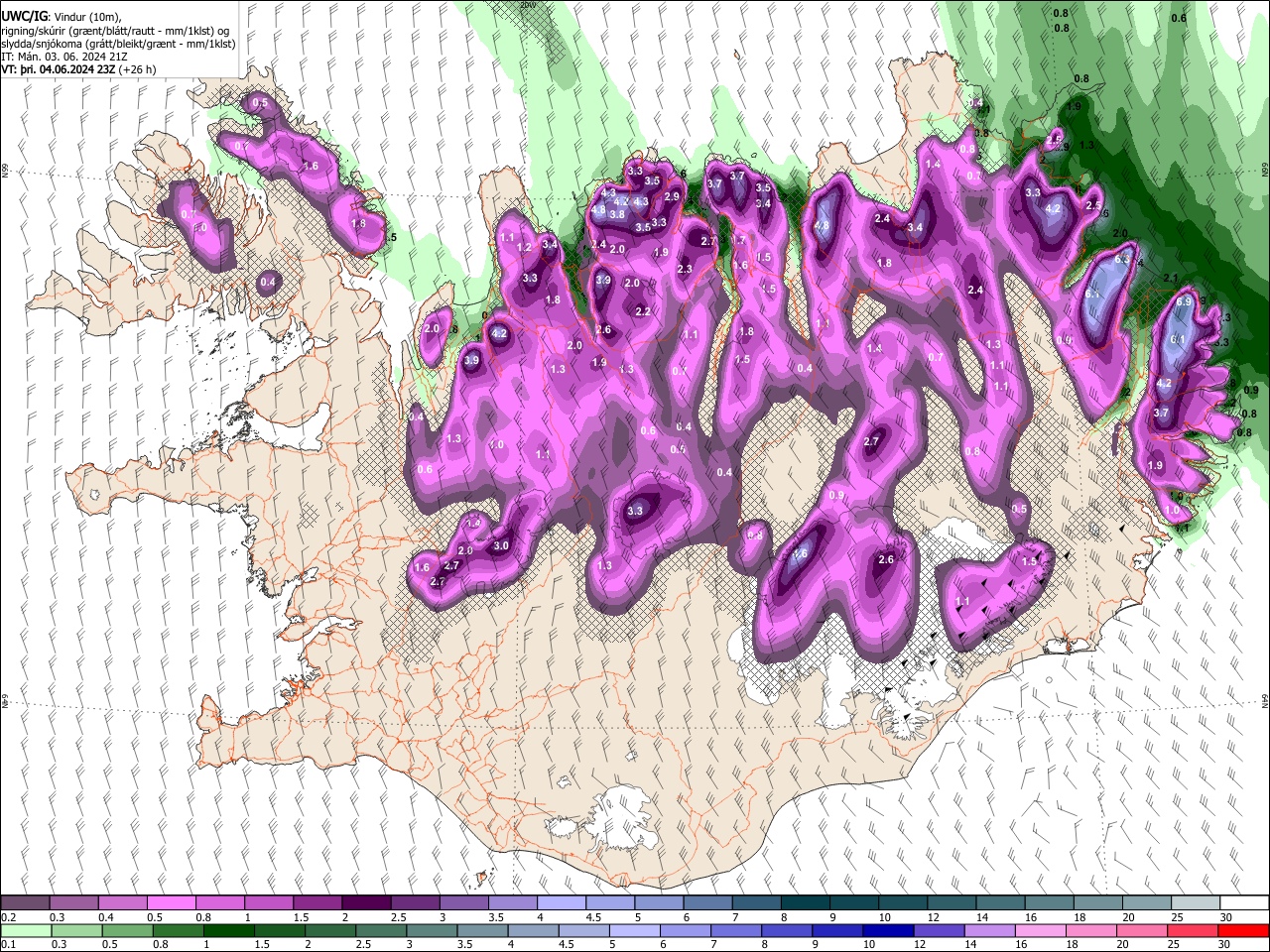
Task: Click the "2.3" precipitation value on the map
Action: point(685,269)
